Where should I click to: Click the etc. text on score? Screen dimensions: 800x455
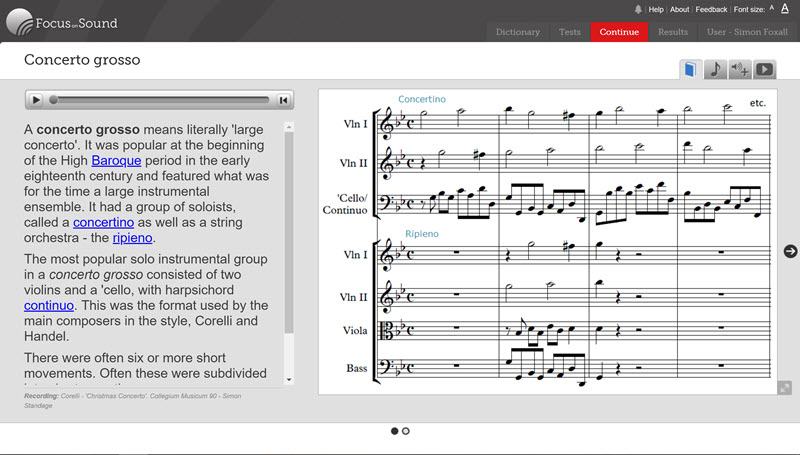pos(758,103)
